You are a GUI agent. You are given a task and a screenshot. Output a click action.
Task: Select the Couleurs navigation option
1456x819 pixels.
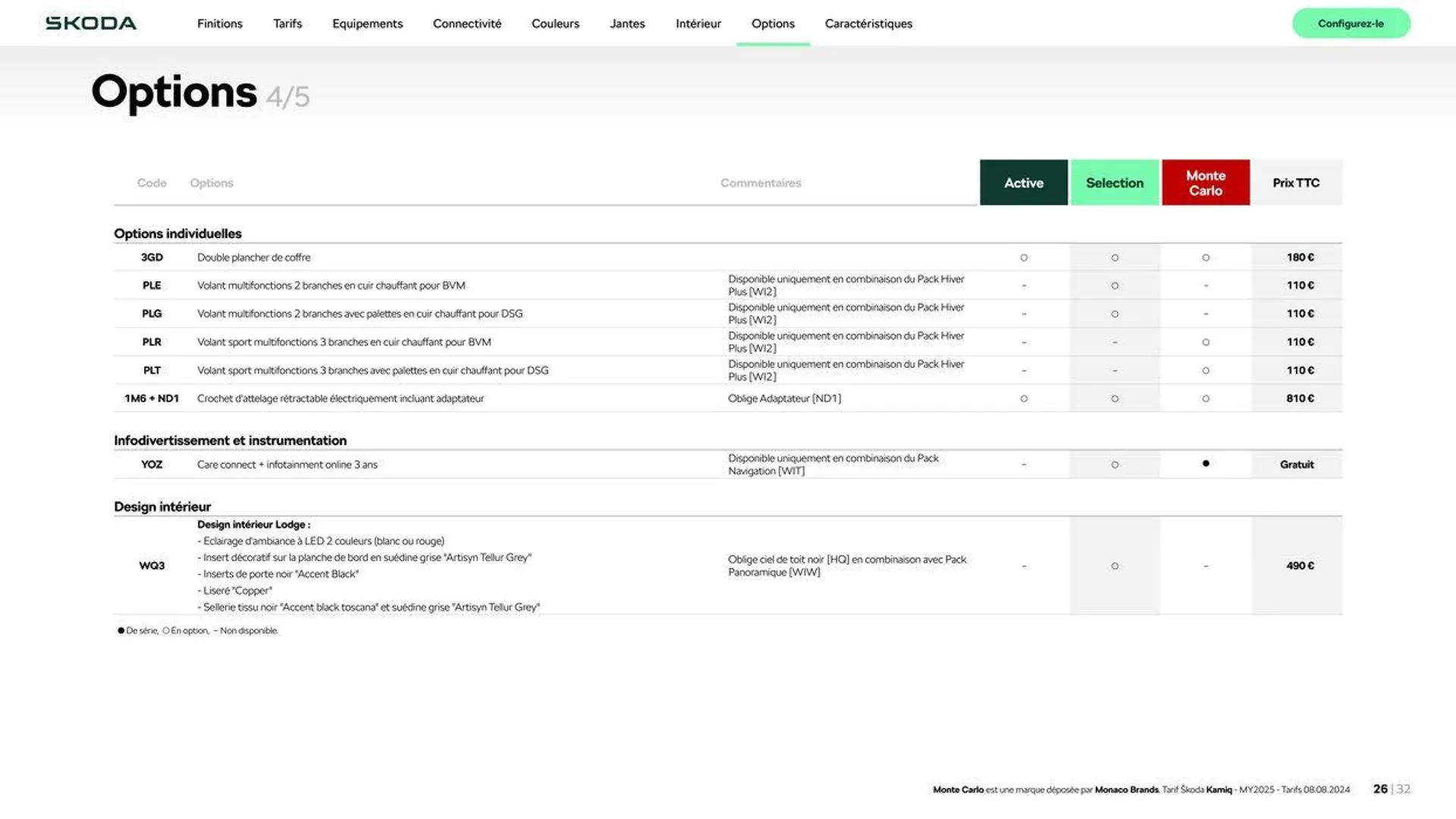pos(555,23)
